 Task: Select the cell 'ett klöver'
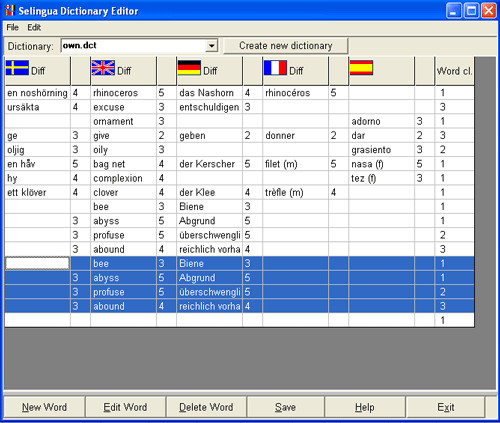coord(37,192)
